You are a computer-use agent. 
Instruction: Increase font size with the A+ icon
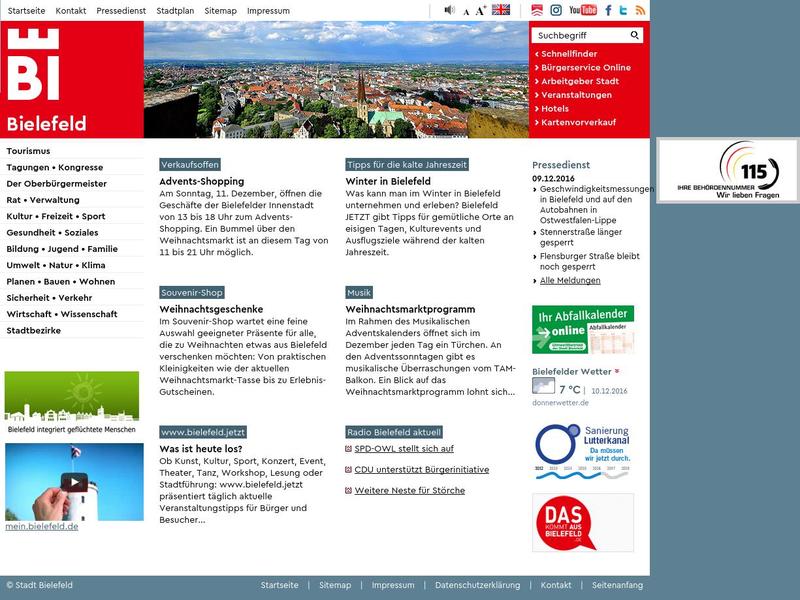coord(480,11)
